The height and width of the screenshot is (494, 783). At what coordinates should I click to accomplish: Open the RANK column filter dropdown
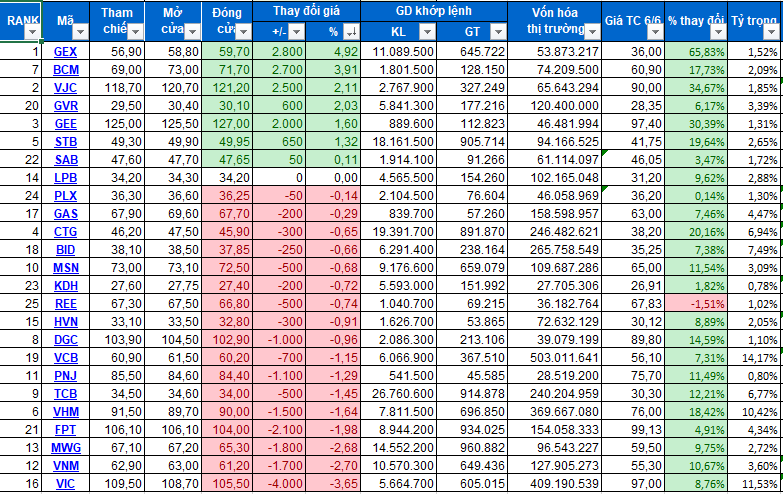click(32, 32)
